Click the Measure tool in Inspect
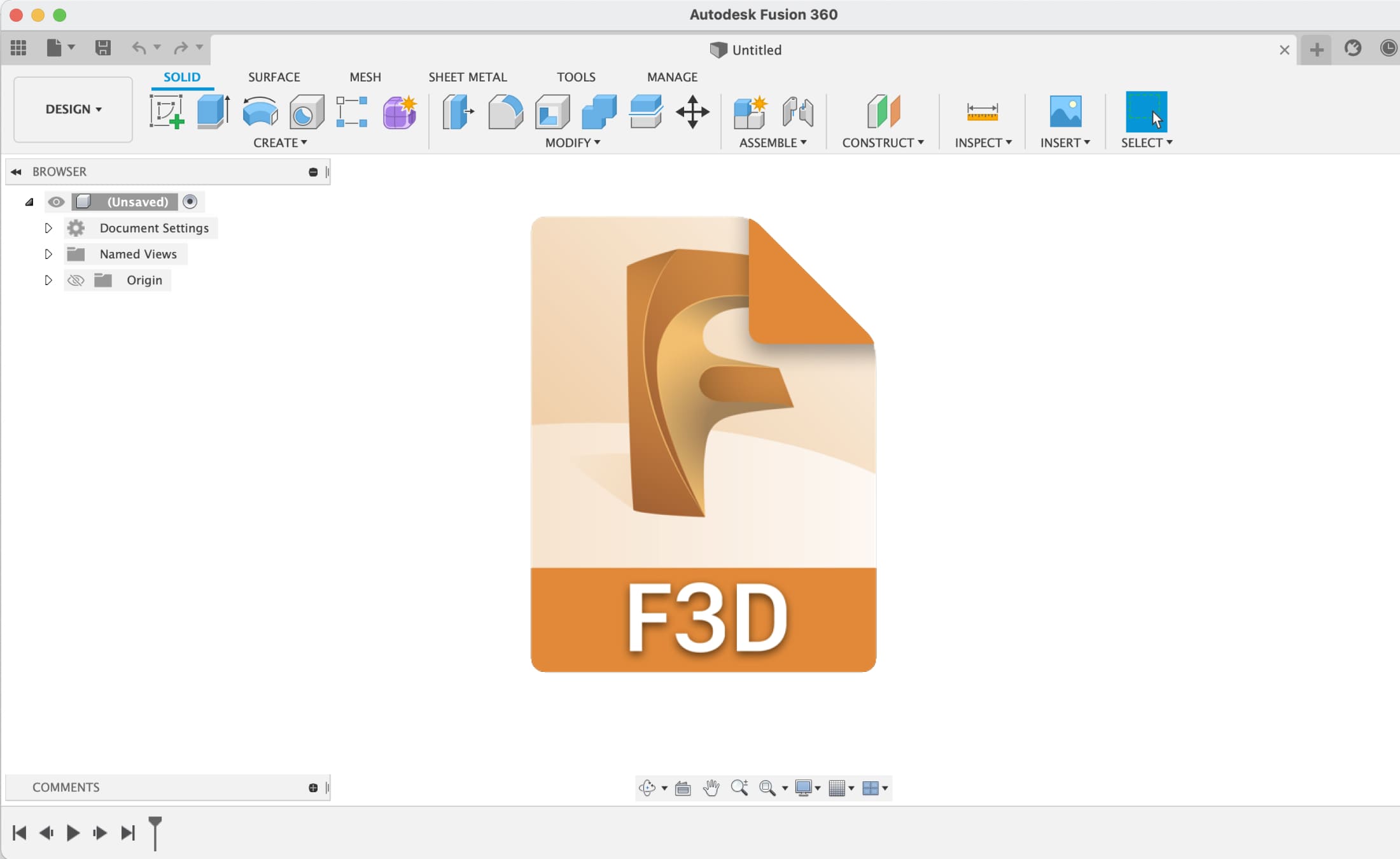 pyautogui.click(x=982, y=112)
